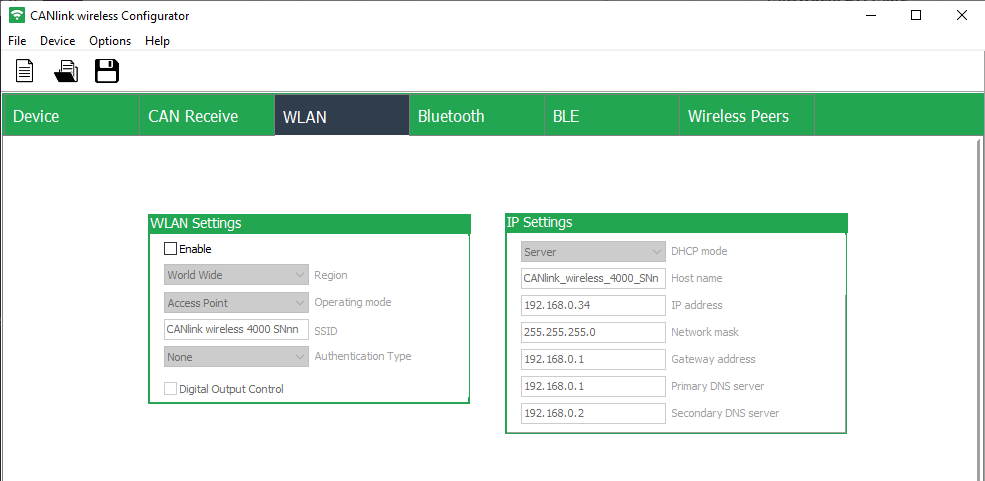Click the IP address field
Image resolution: width=985 pixels, height=481 pixels.
coord(593,305)
